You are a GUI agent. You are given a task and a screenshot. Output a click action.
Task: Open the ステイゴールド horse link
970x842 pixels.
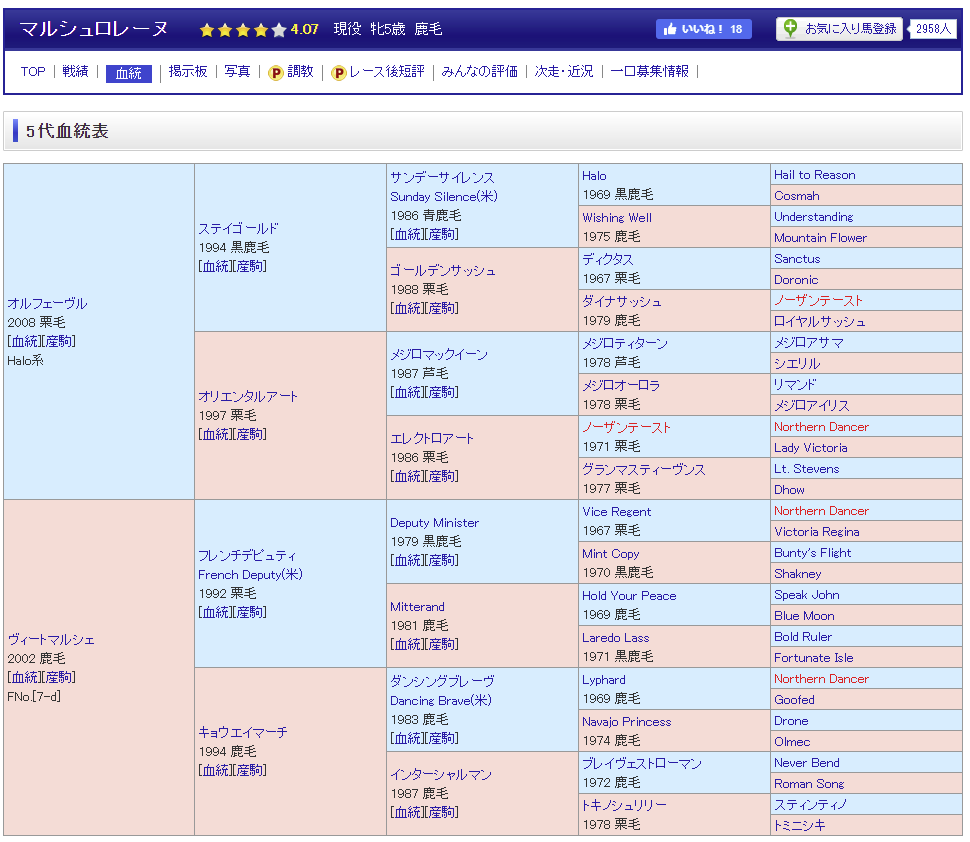tap(238, 229)
